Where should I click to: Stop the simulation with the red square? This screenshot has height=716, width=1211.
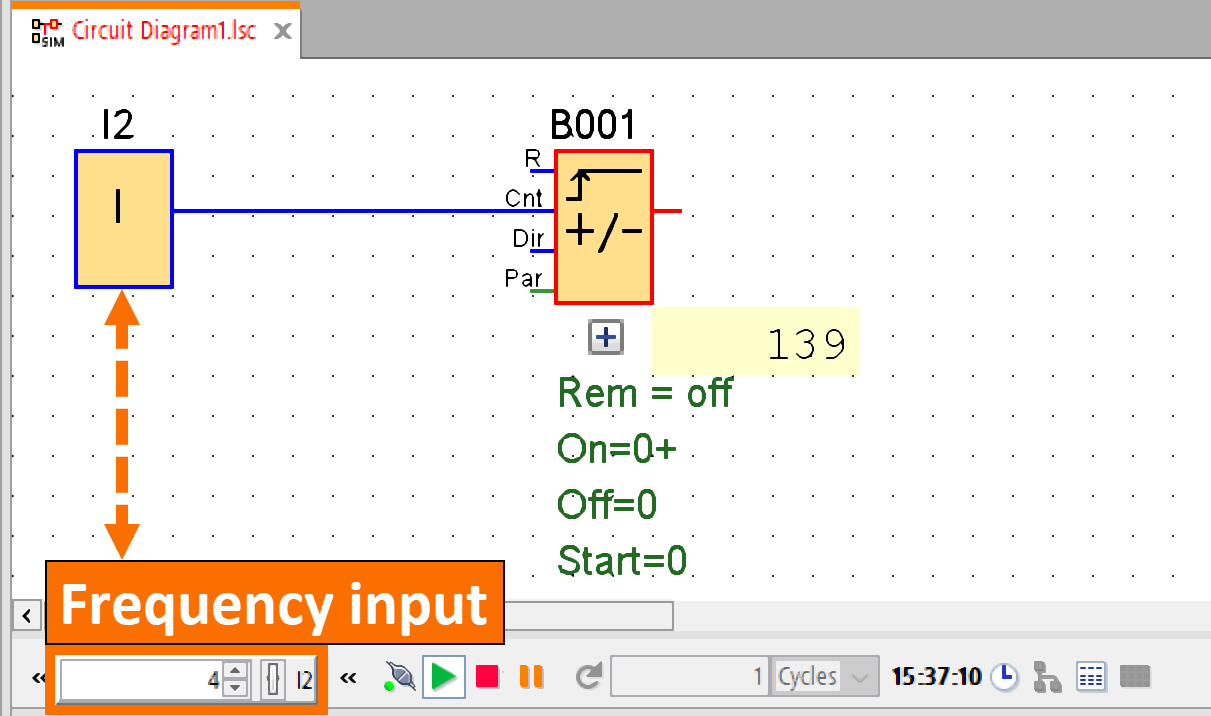coord(487,676)
